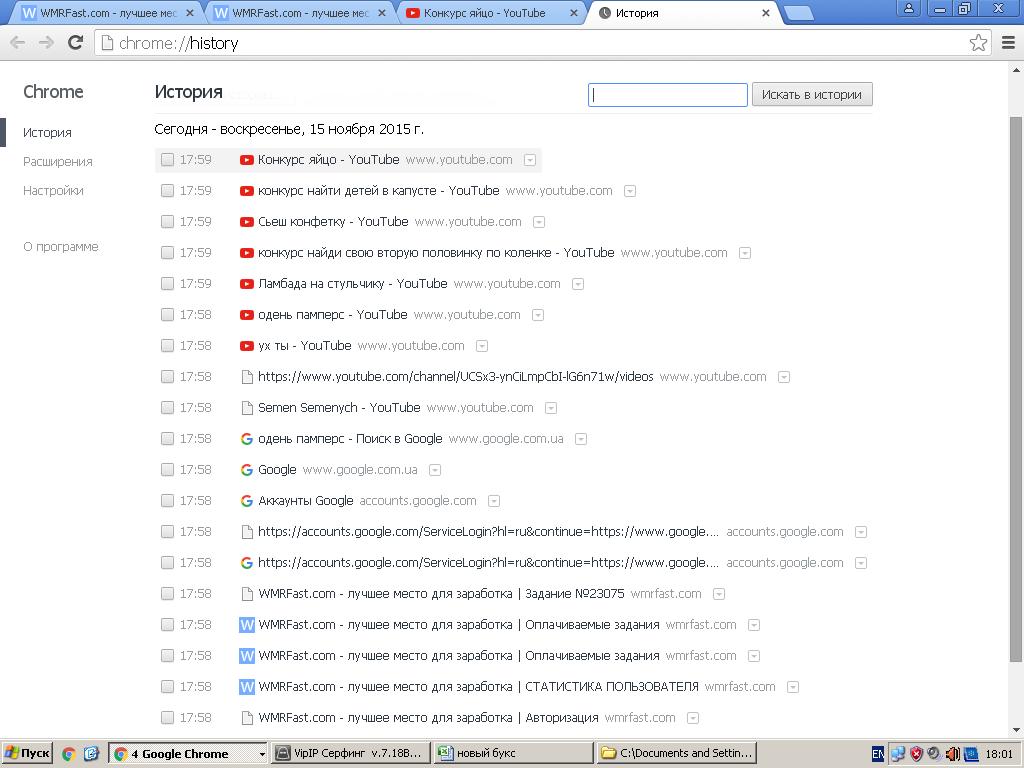Click the Пуск start button

(27, 754)
